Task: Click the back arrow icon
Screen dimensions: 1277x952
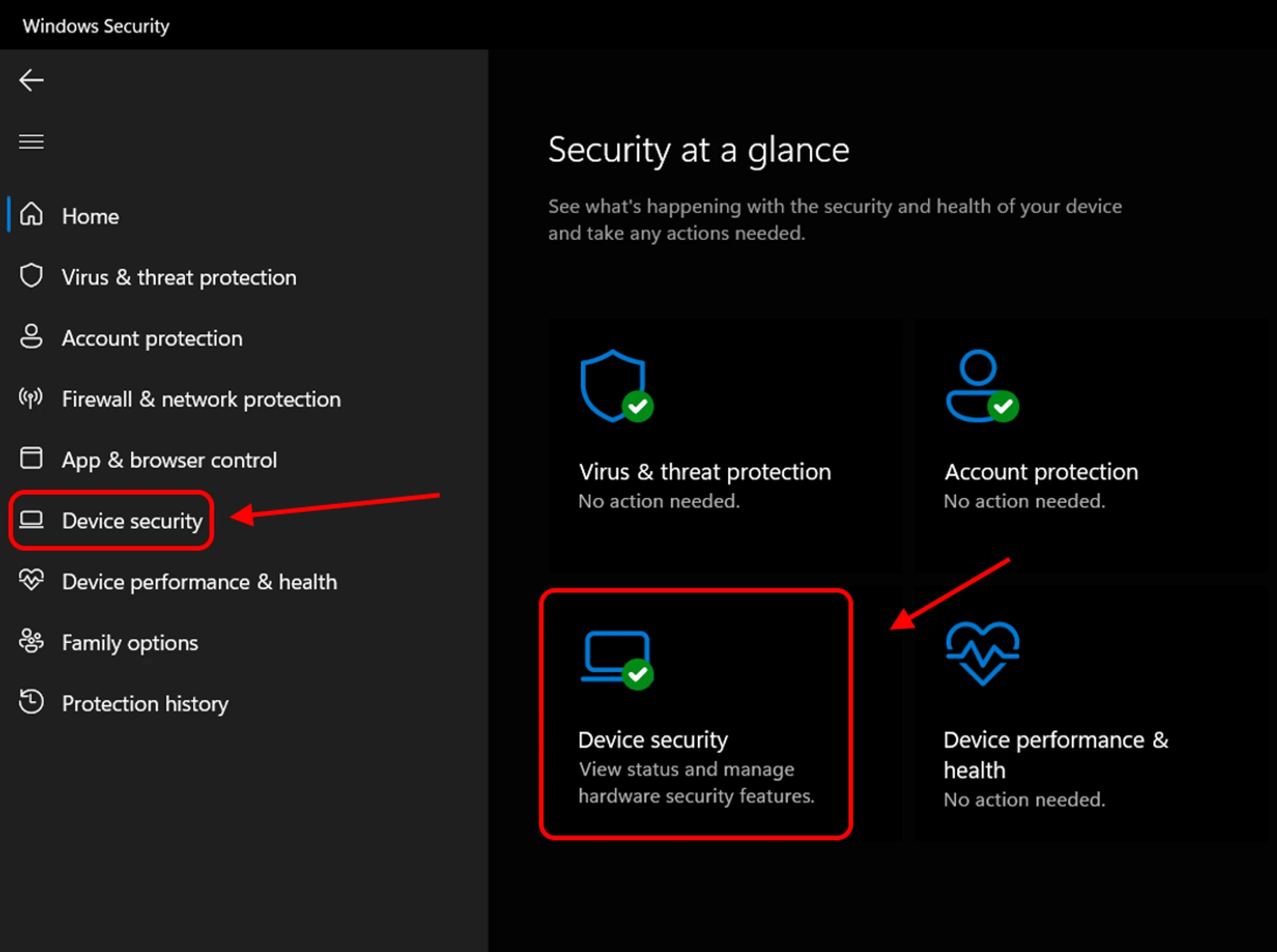Action: click(x=31, y=80)
